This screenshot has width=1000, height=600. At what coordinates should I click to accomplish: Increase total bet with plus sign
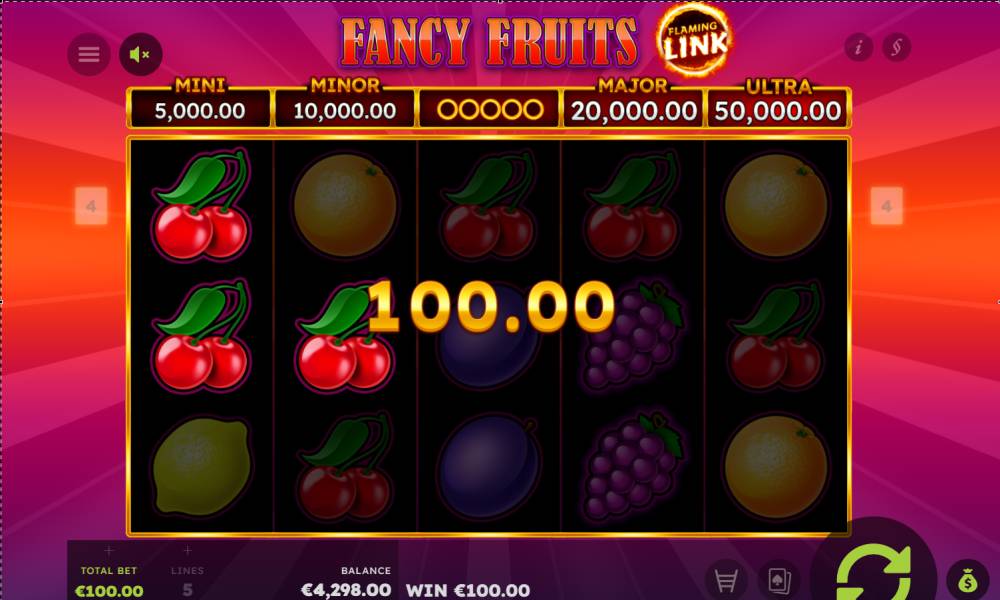coord(108,550)
